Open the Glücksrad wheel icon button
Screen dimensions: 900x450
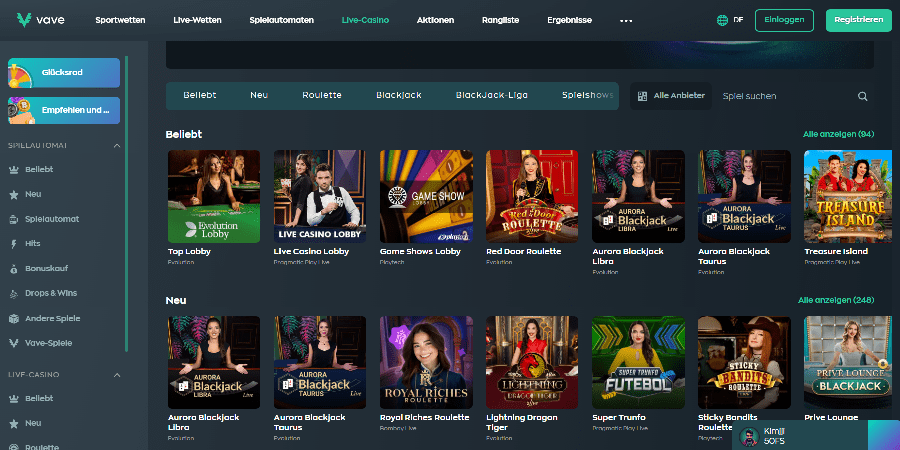pyautogui.click(x=24, y=73)
